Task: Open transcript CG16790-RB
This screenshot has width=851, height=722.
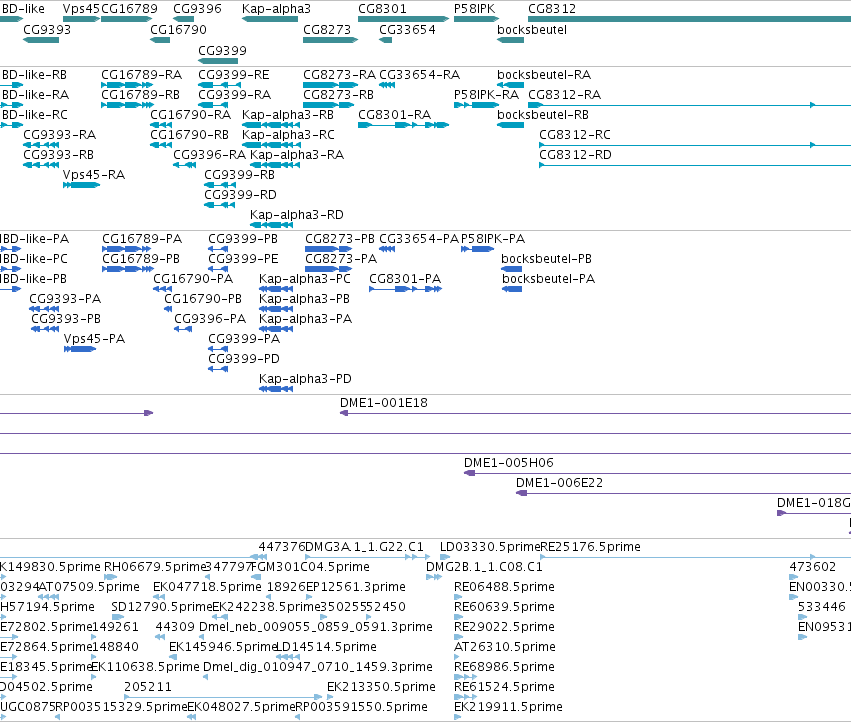Action: [189, 134]
